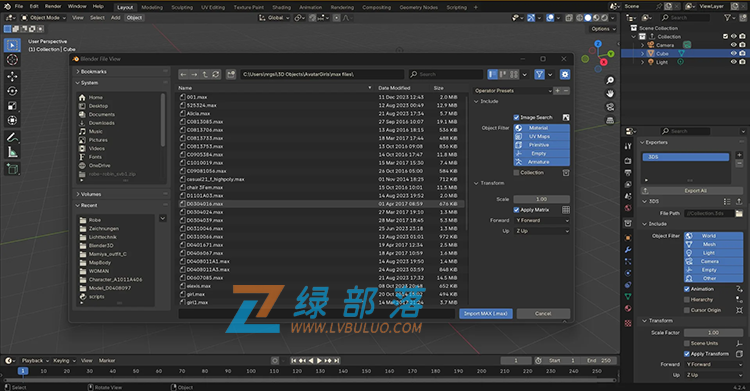Viewport: 750px width, 391px height.
Task: Open the import Up axis dropdown
Action: tap(542, 231)
